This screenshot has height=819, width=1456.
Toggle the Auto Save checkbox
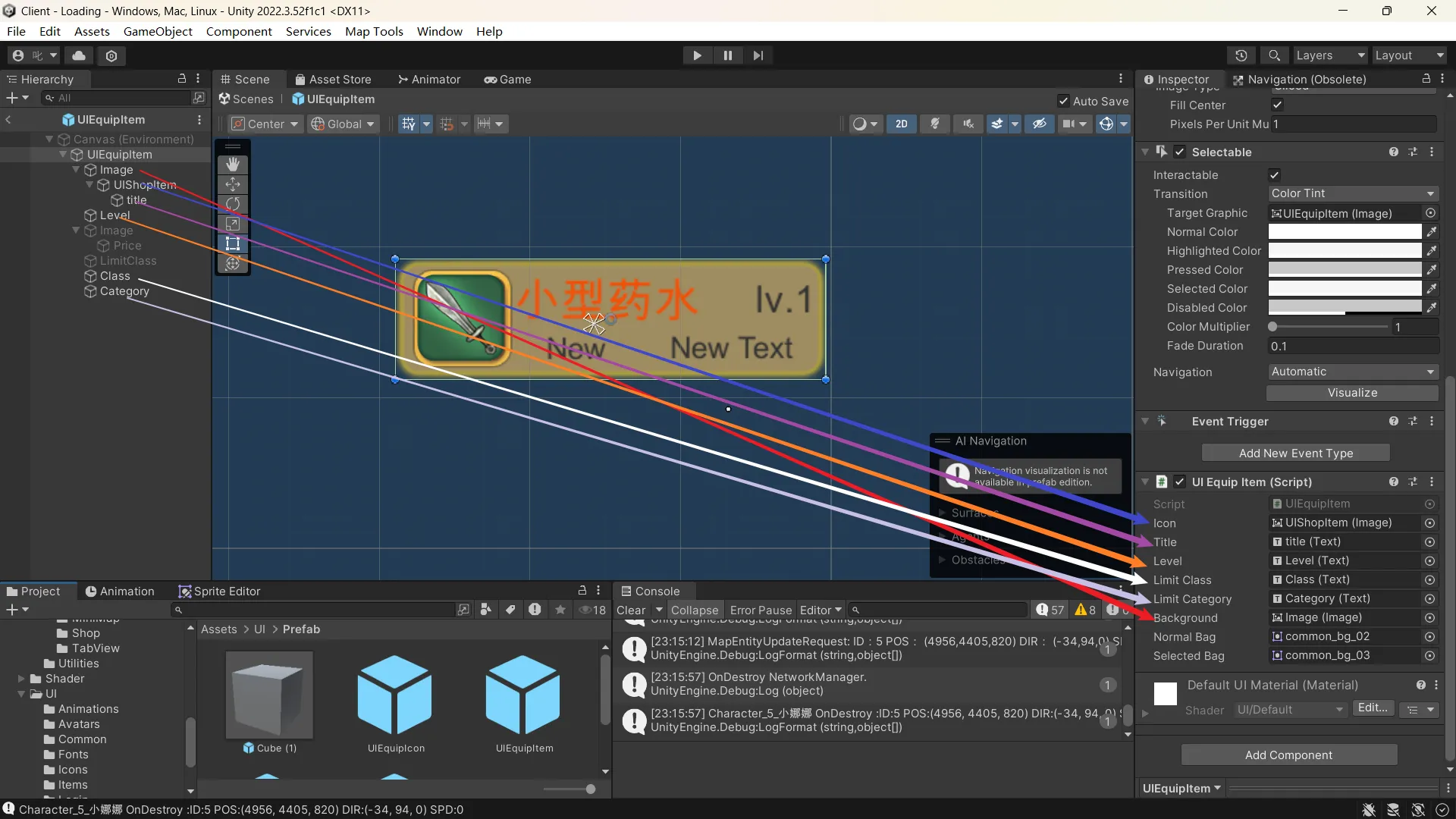pos(1064,101)
